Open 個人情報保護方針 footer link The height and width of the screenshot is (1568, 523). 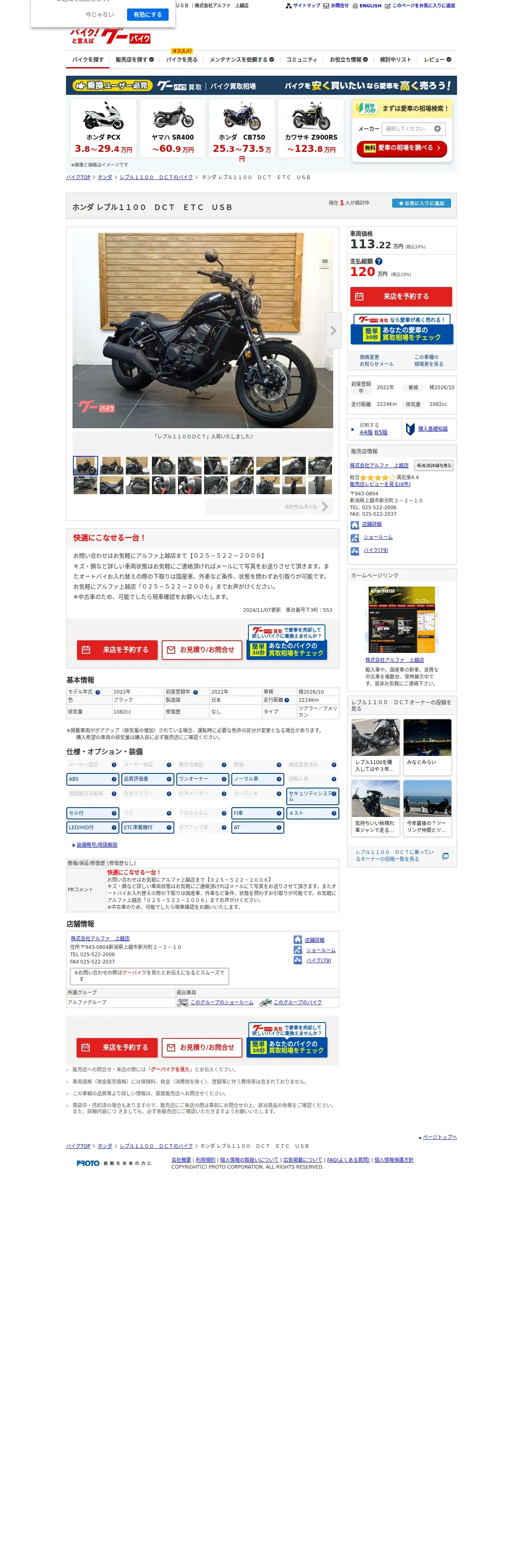[x=393, y=1160]
